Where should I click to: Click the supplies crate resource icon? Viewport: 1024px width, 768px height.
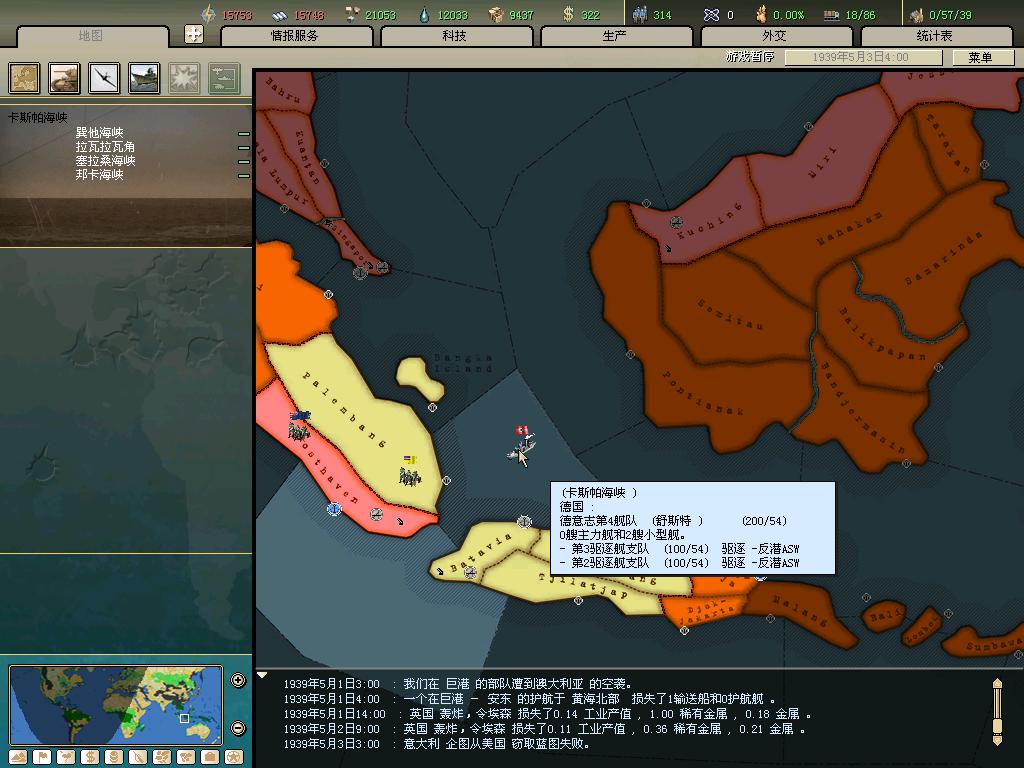tap(496, 14)
